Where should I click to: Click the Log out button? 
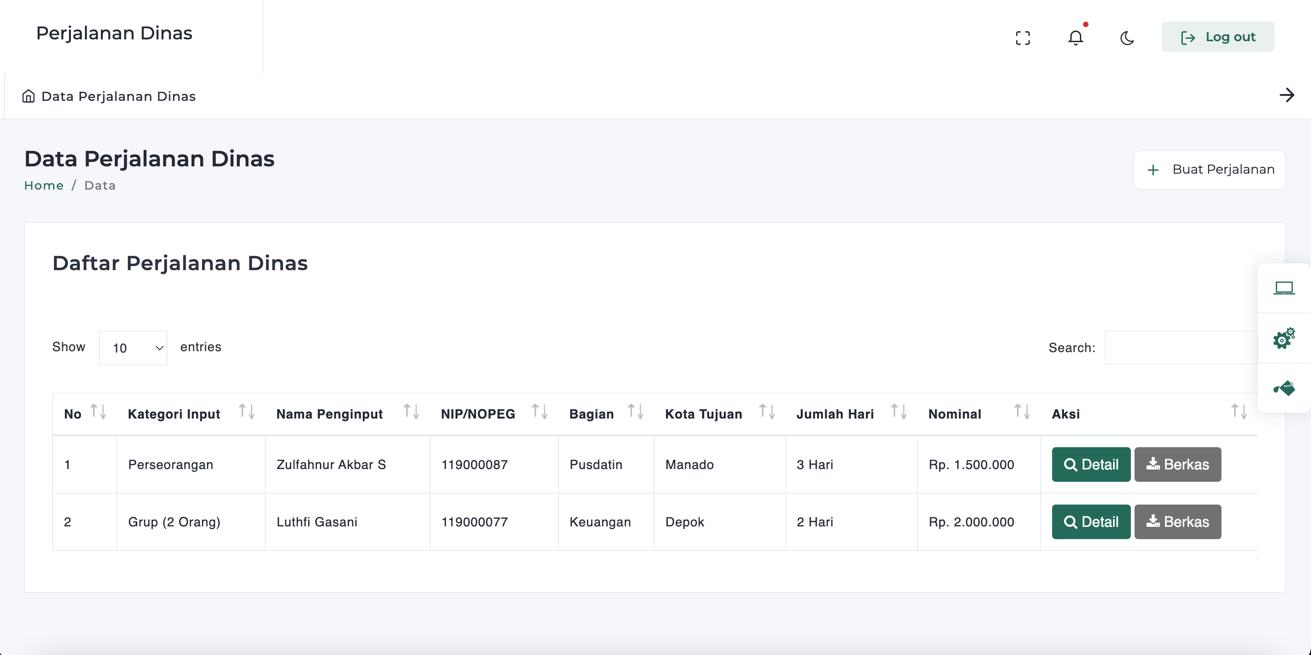click(x=1217, y=37)
